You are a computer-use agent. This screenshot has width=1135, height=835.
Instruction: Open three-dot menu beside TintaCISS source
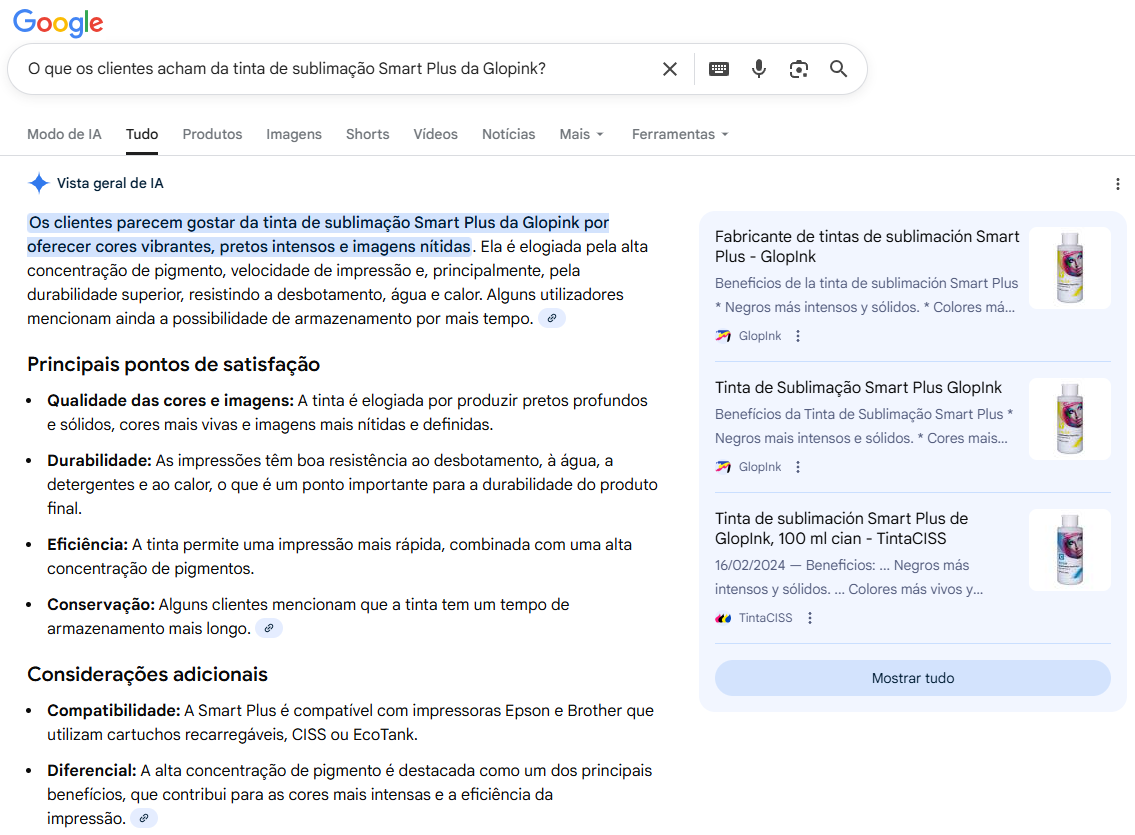[810, 618]
